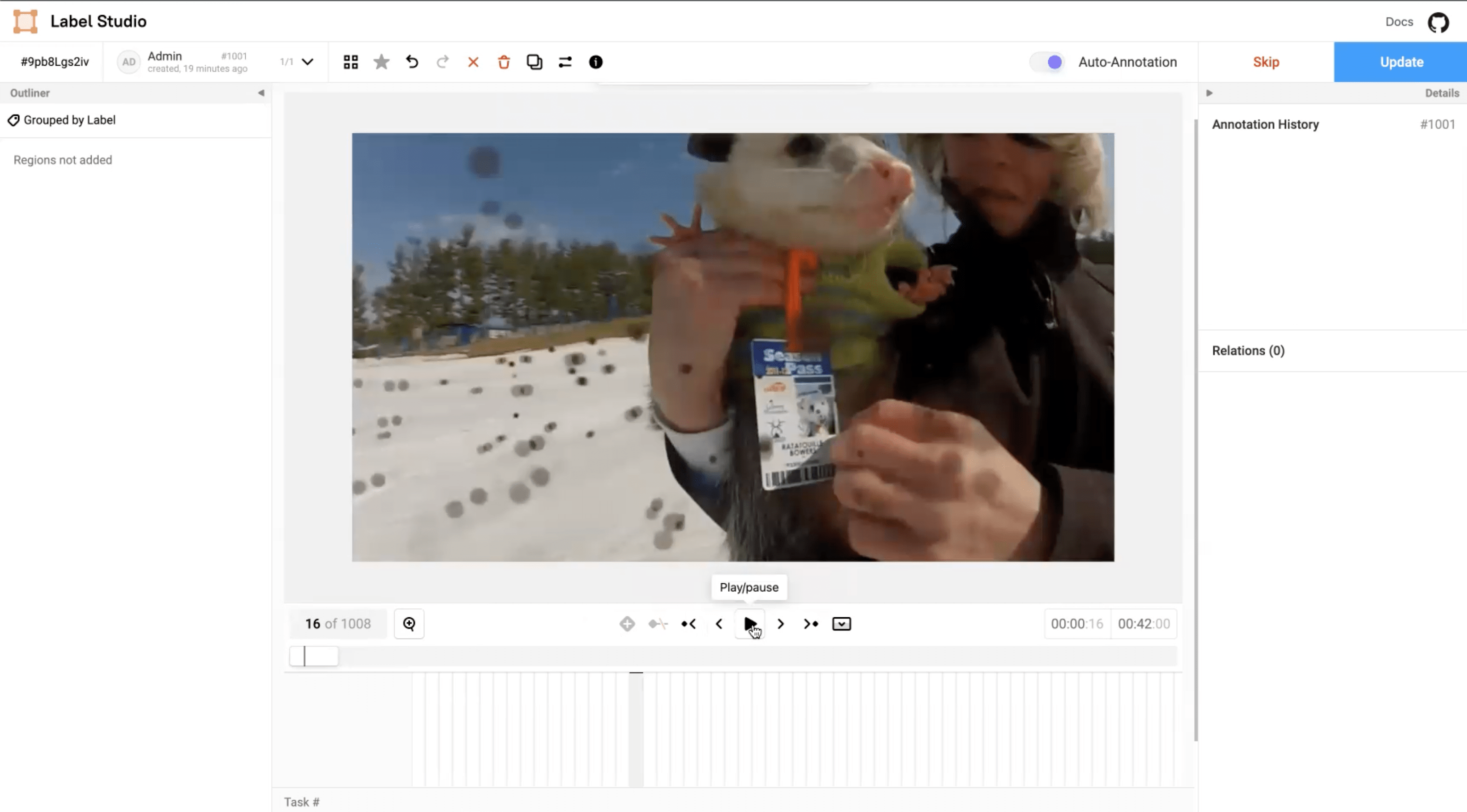Expand the Details panel arrow
This screenshot has height=812, width=1467.
point(1209,93)
